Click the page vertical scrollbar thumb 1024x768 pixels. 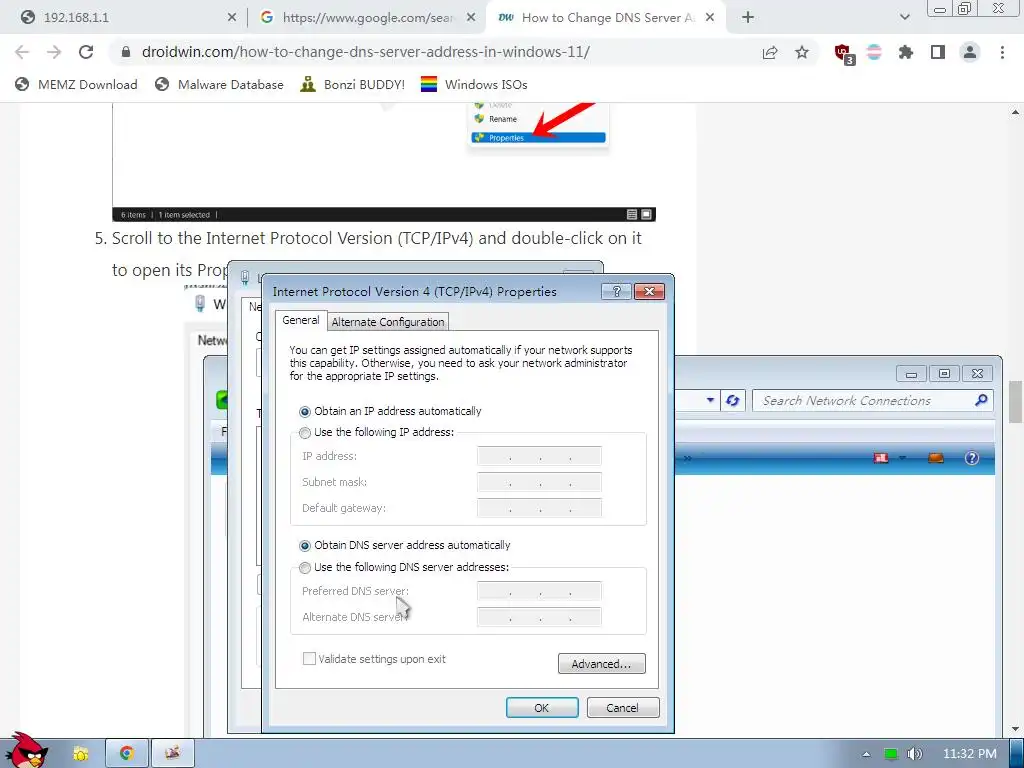click(x=1015, y=402)
